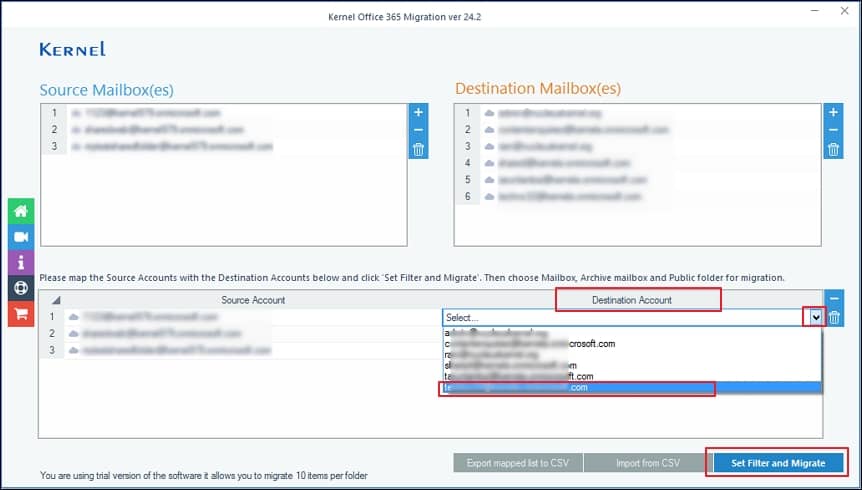The image size is (862, 490).
Task: Open the info sidebar icon
Action: [21, 263]
